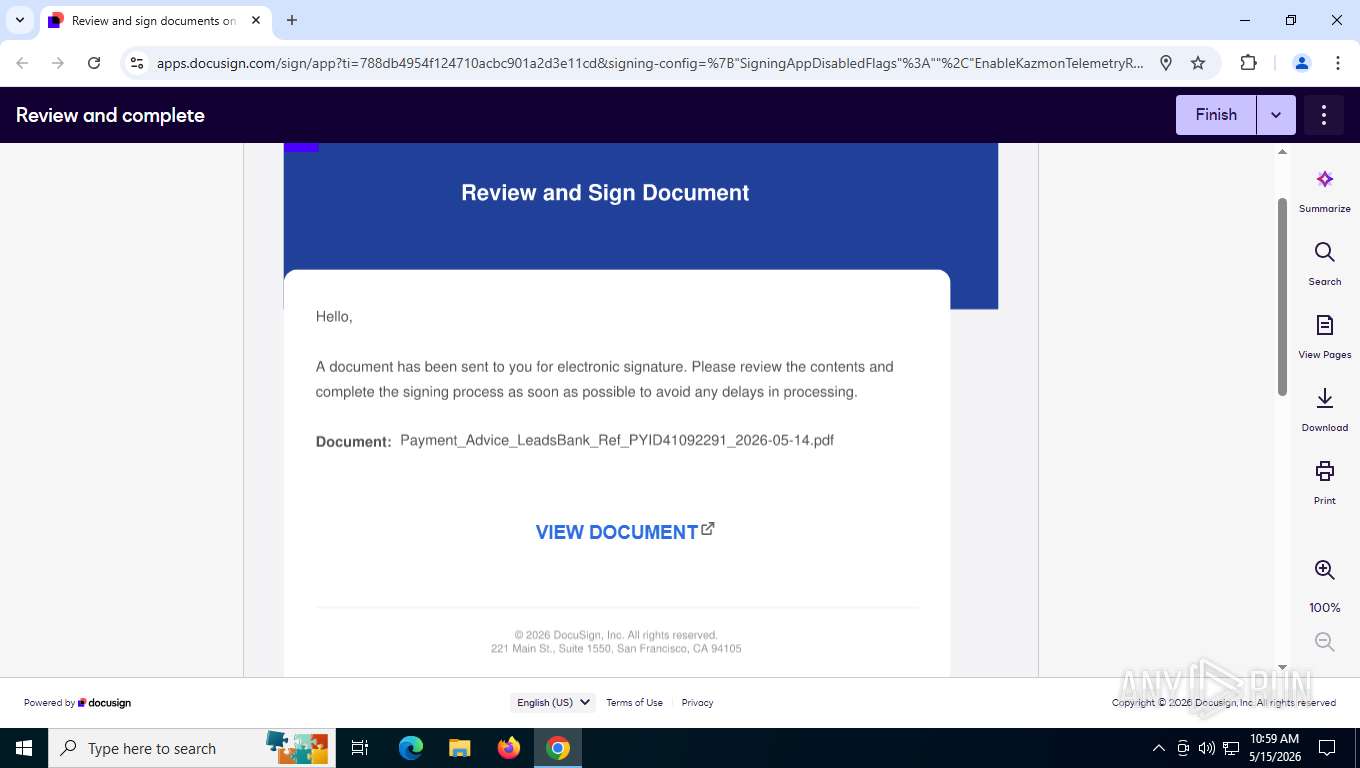
Task: Open Chrome's three-dot menu
Action: (1338, 63)
